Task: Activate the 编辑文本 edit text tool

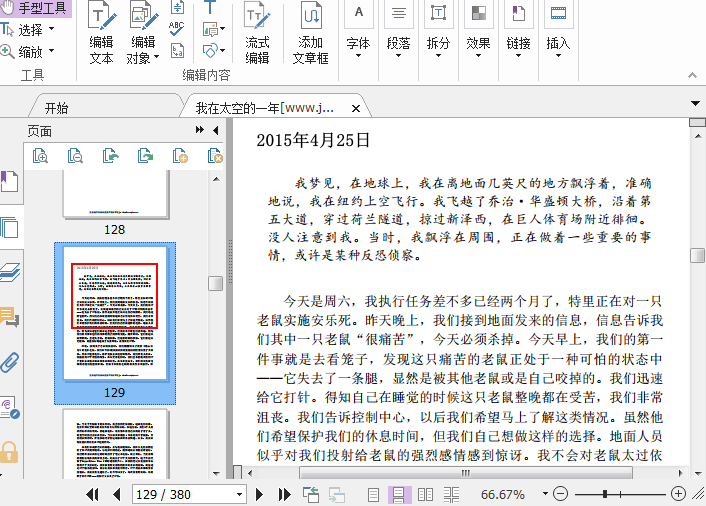Action: tap(101, 33)
